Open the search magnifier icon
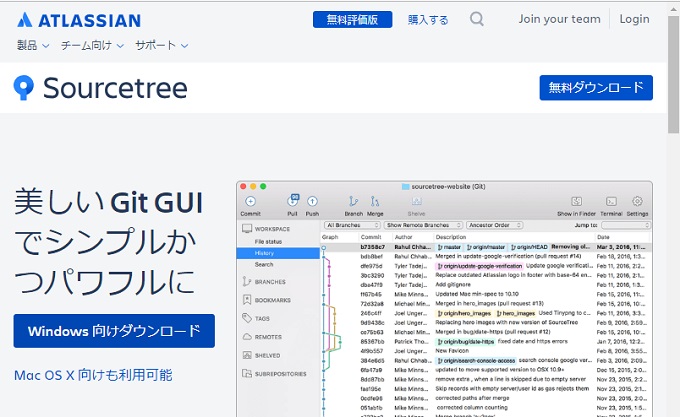680x417 pixels. coord(477,19)
